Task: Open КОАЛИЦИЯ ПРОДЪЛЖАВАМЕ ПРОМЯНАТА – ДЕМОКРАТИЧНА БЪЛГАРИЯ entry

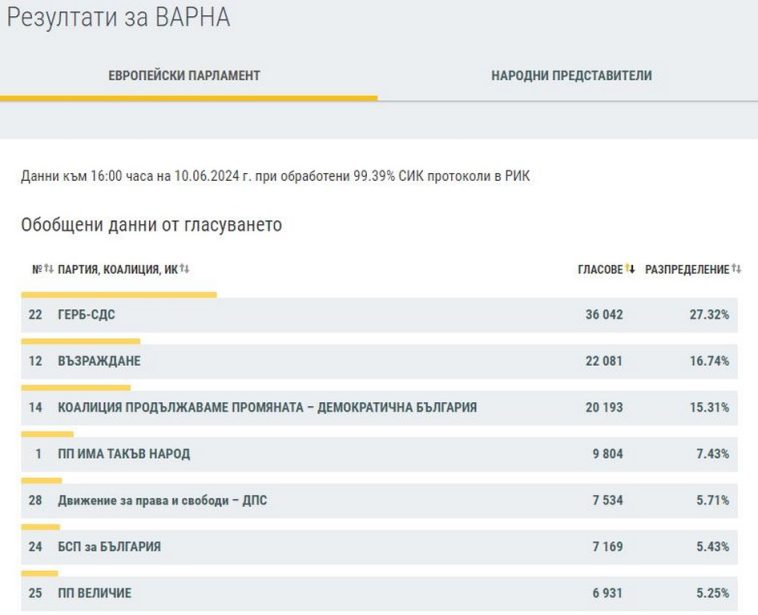Action: [267, 407]
